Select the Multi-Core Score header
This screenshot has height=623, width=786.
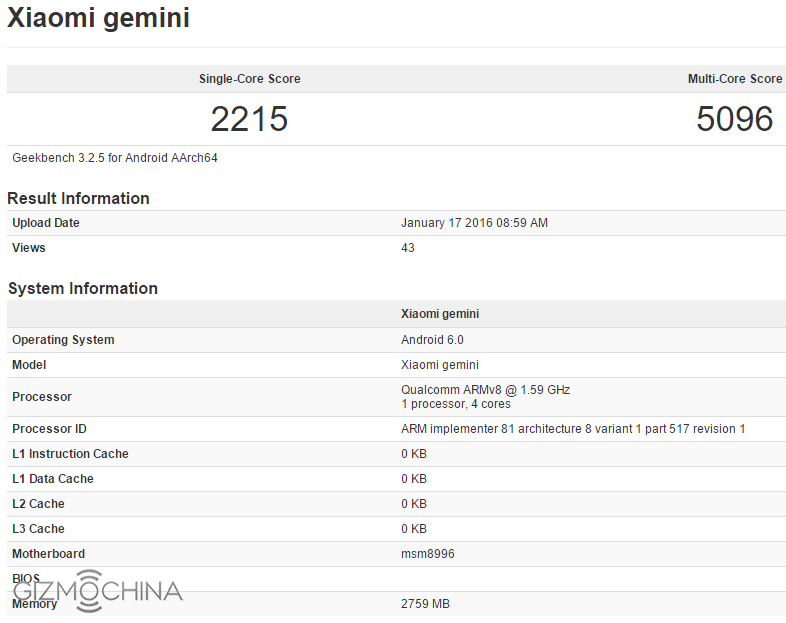click(x=735, y=79)
